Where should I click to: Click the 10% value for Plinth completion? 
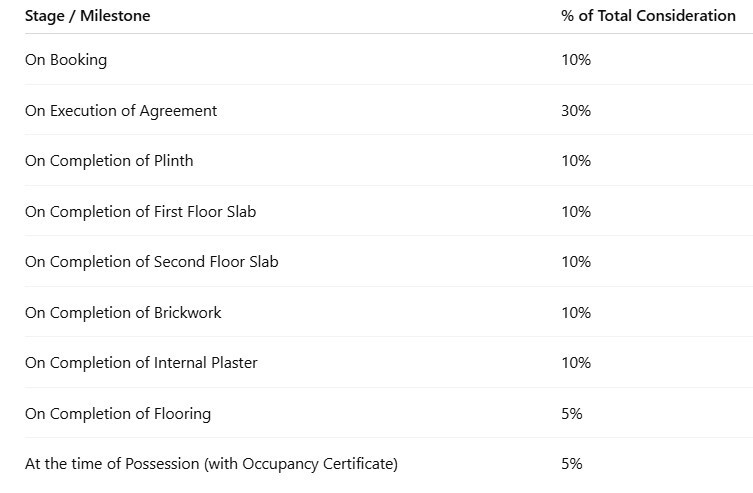(x=576, y=161)
